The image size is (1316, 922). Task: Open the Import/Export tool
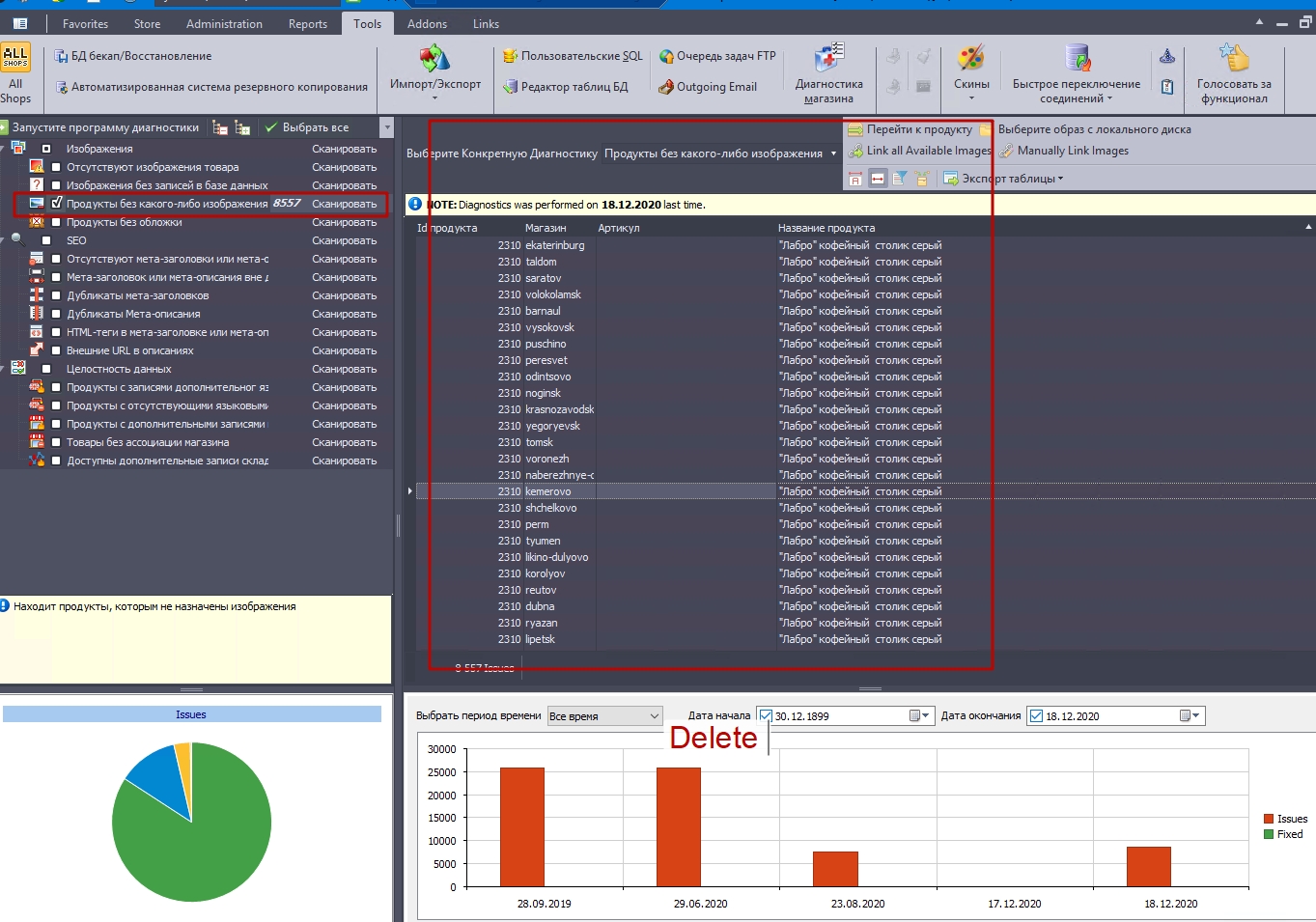point(434,60)
